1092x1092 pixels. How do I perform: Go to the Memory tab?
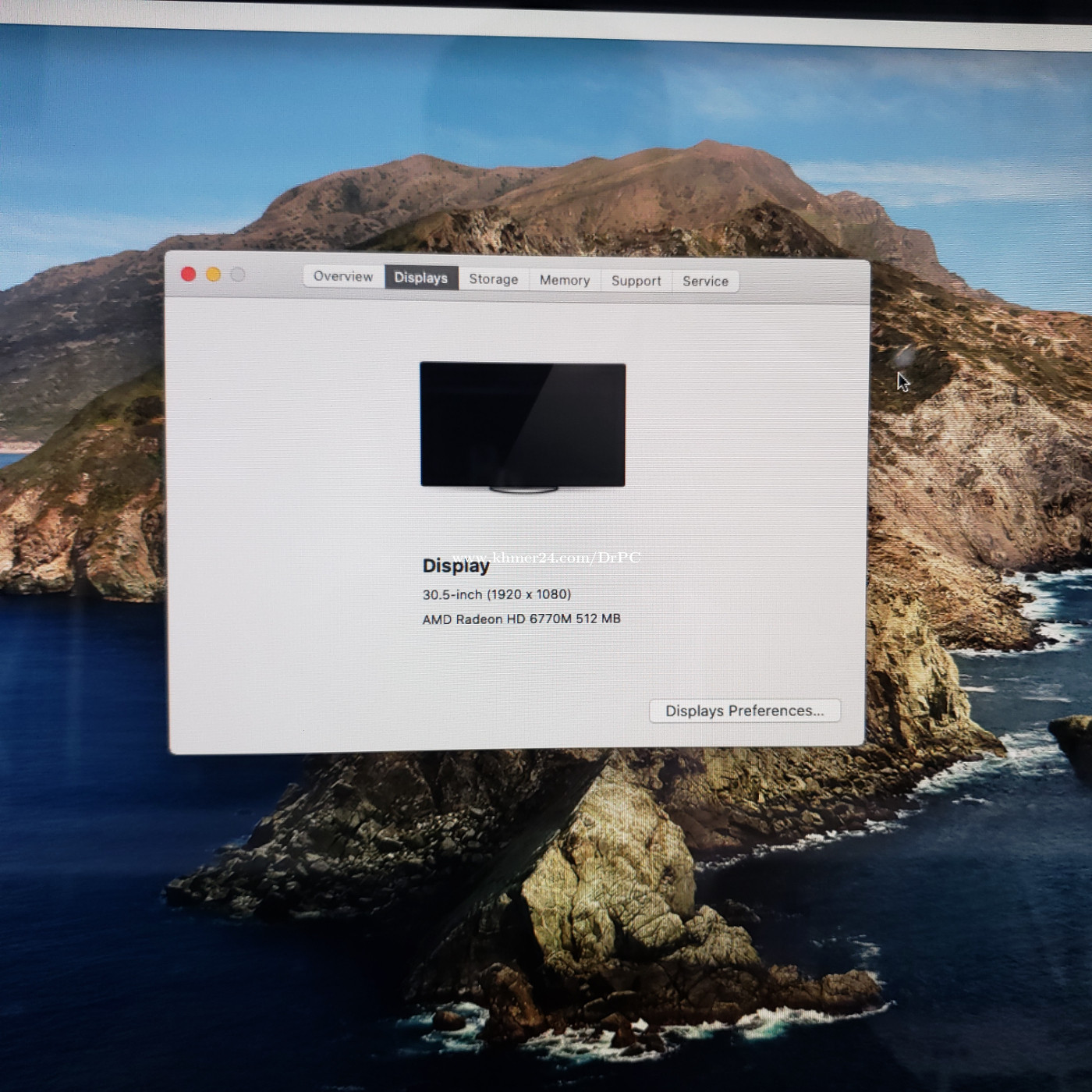click(565, 280)
